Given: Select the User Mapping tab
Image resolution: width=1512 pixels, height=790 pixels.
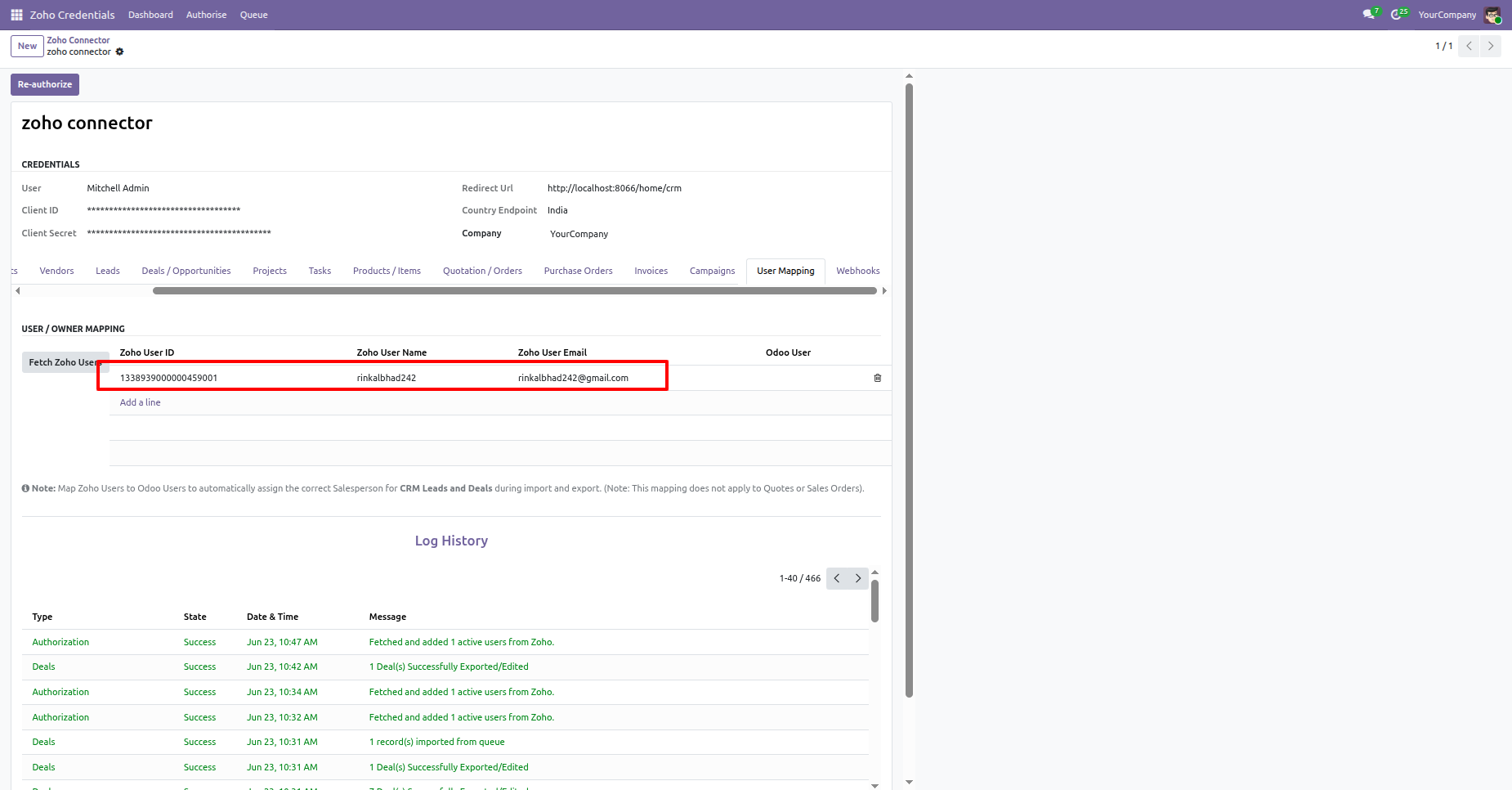Looking at the screenshot, I should coord(785,271).
